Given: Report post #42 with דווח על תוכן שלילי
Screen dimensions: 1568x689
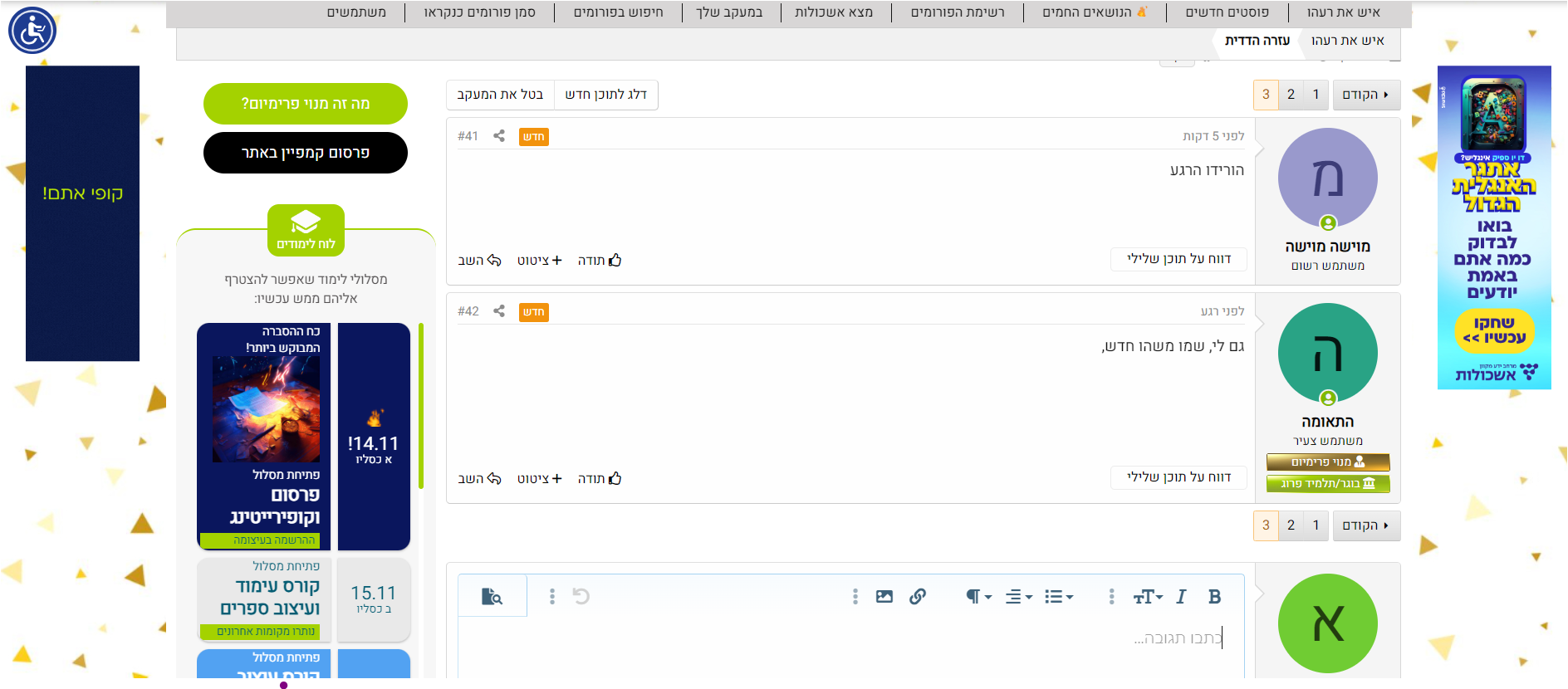Looking at the screenshot, I should click(1178, 477).
